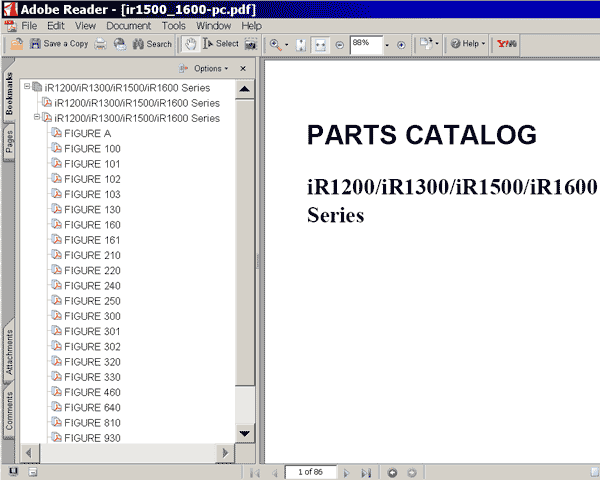Click the Adobe PDF document icon in menu bar
The image size is (600, 480).
pos(10,26)
